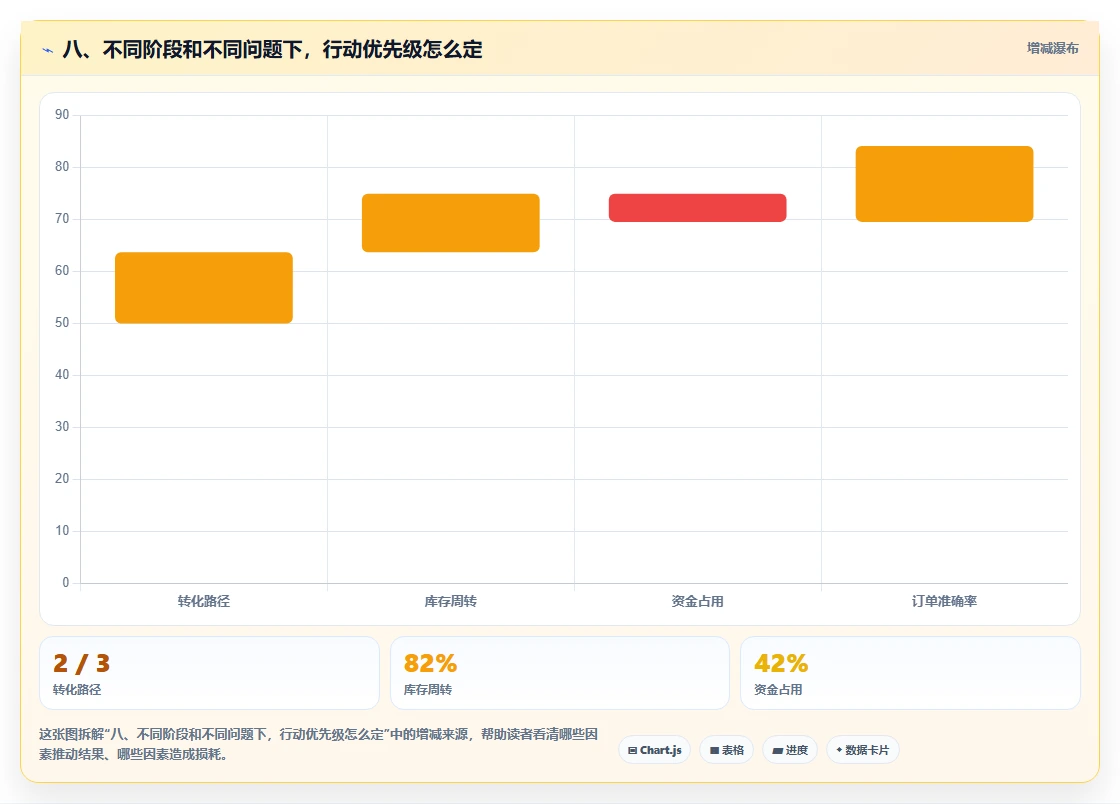Click the 资金占用 x-axis label
This screenshot has width=1120, height=804.
698,601
